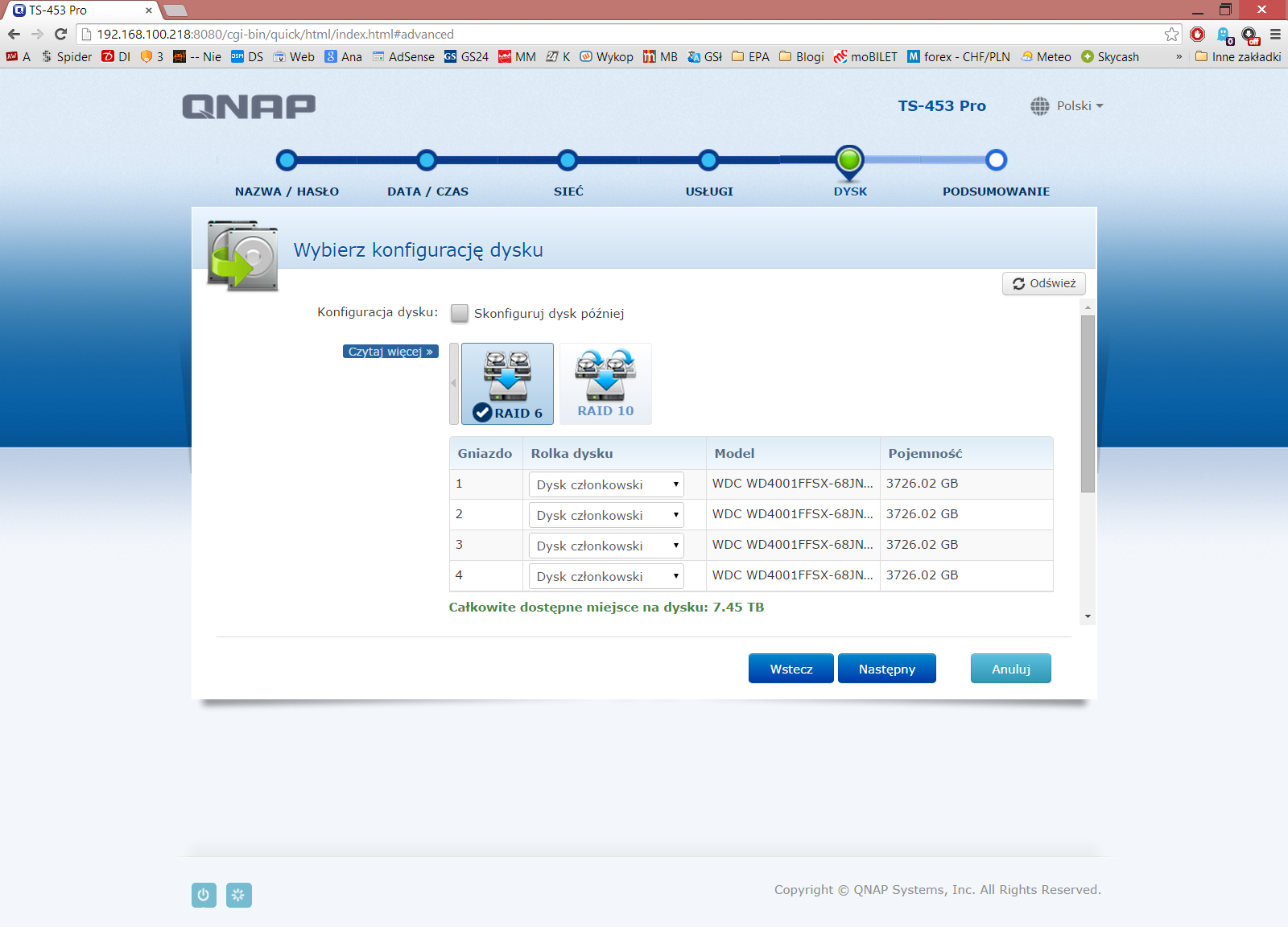Expand disk role dropdown for slot 4
The width and height of the screenshot is (1288, 927).
pos(605,576)
